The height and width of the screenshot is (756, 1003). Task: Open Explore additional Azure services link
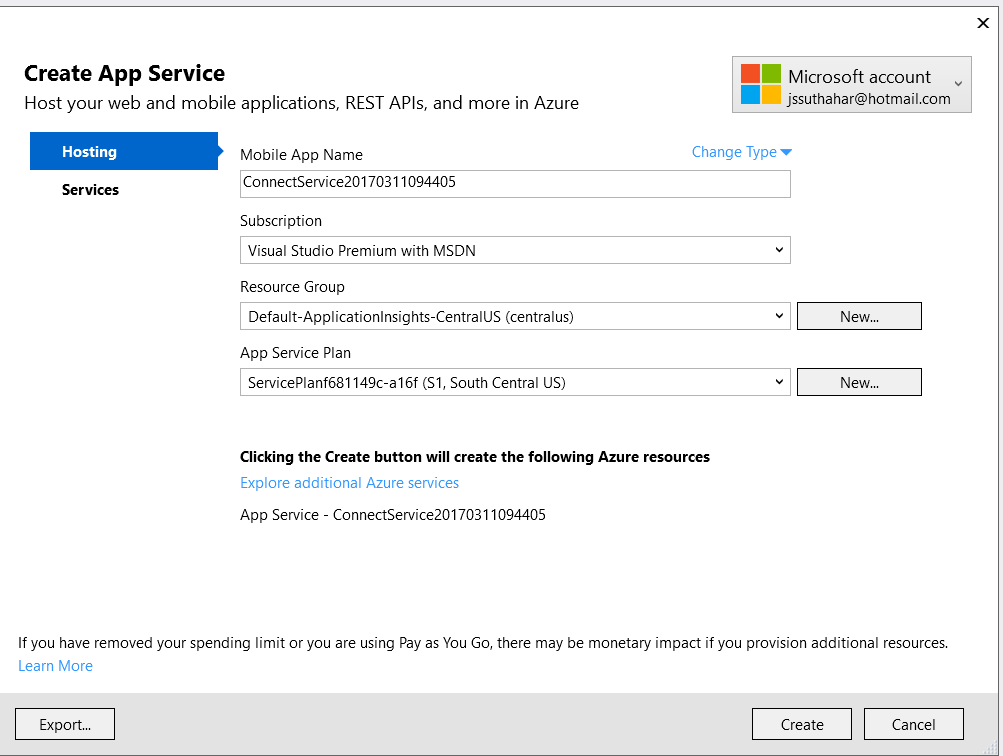pyautogui.click(x=349, y=483)
